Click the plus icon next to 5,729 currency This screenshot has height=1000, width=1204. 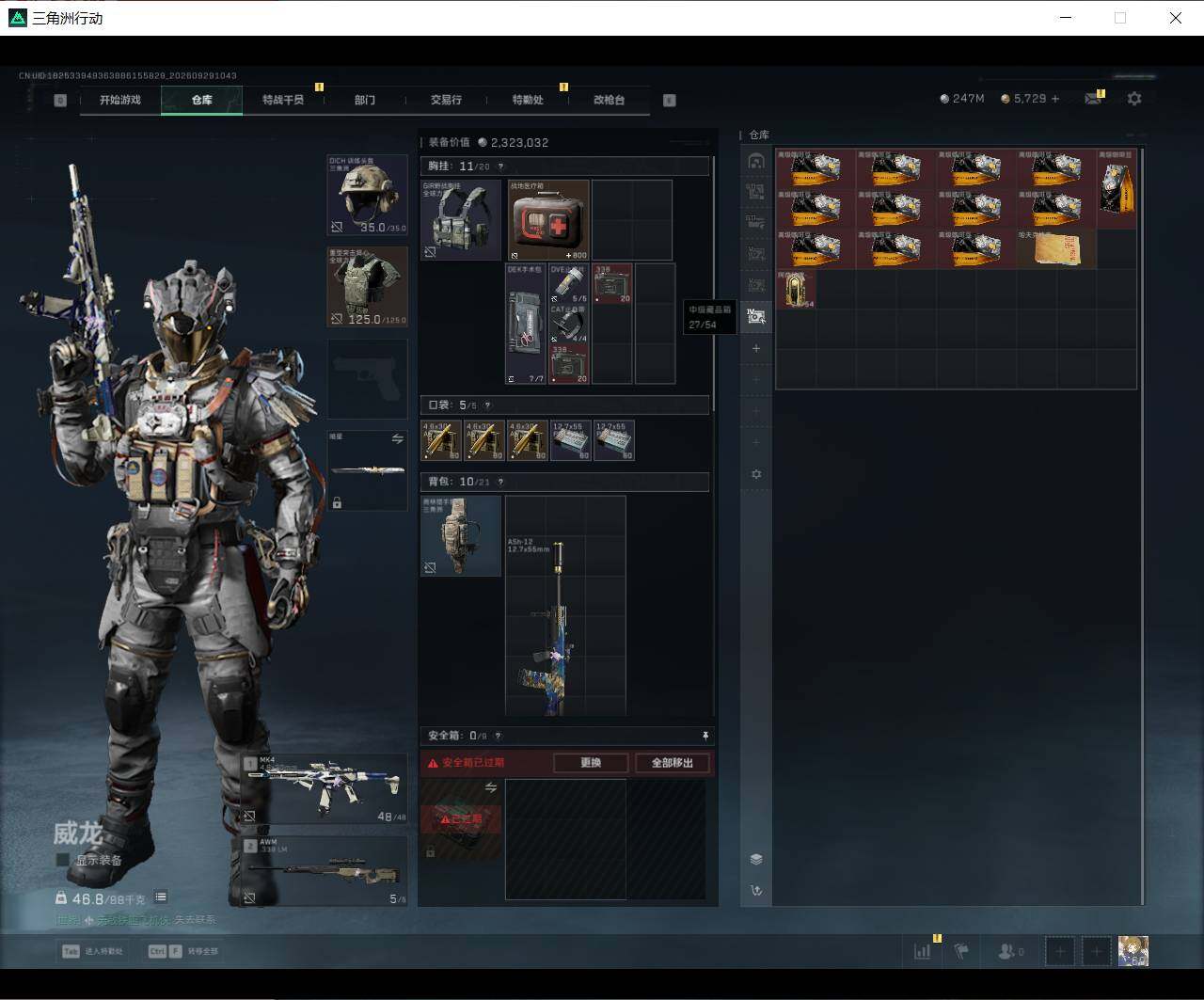click(1054, 99)
